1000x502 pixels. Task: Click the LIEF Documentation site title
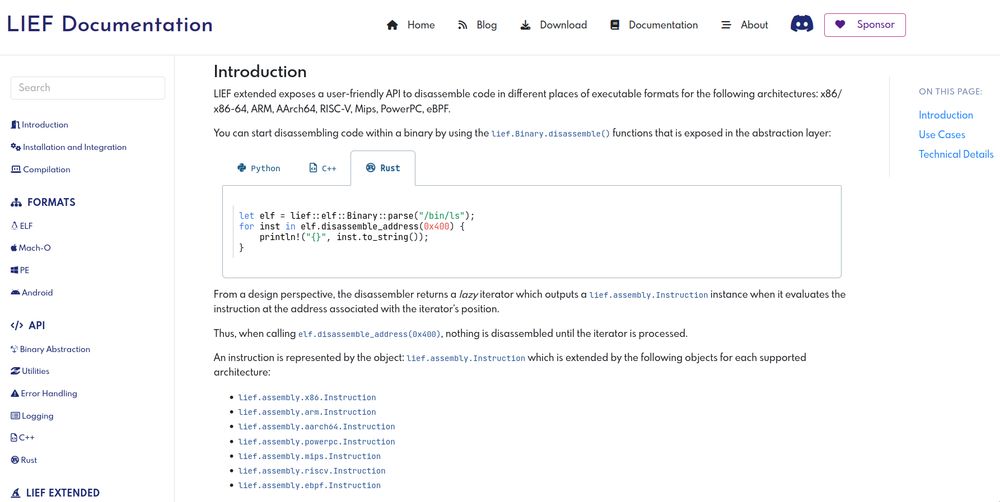tap(110, 24)
